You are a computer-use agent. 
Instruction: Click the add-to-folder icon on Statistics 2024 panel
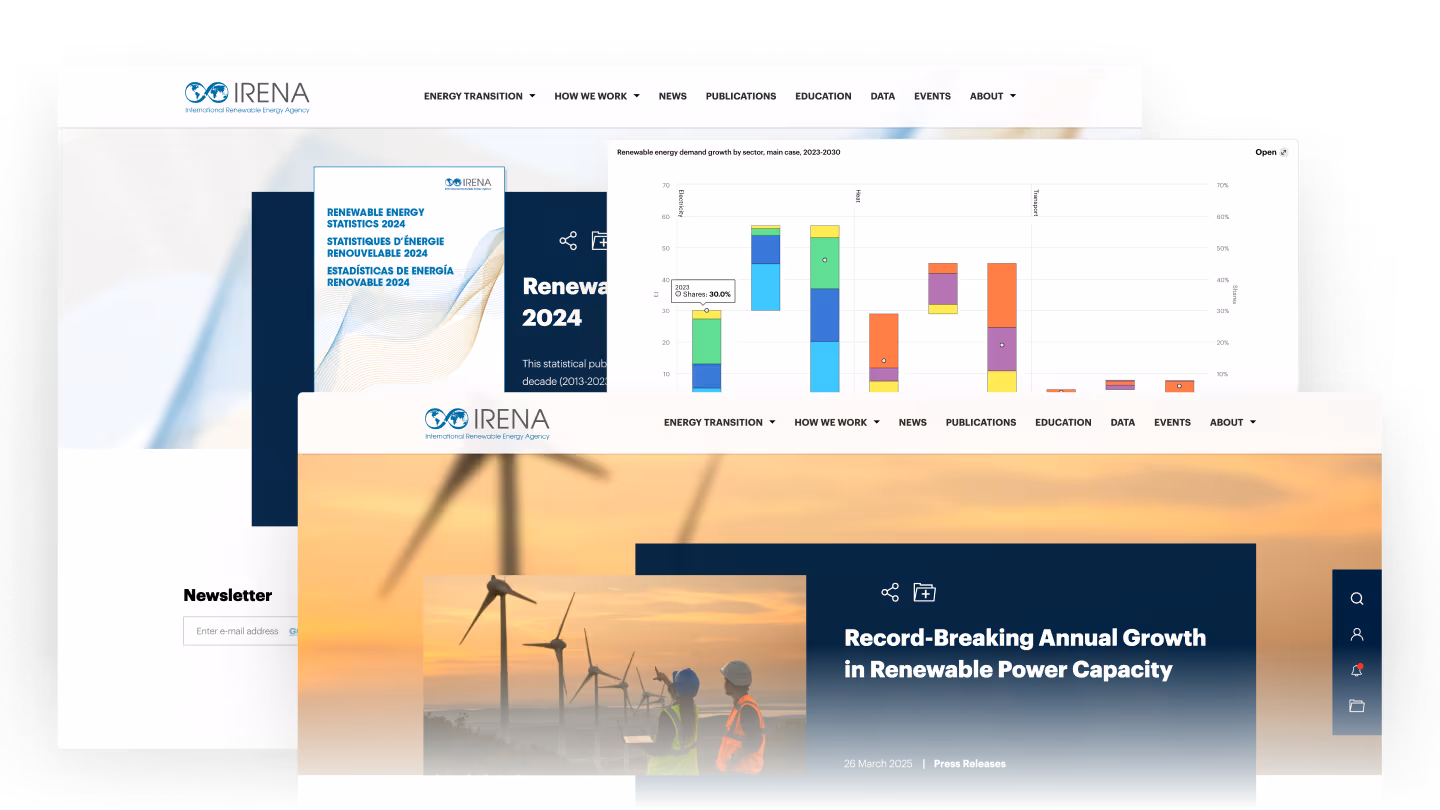pos(600,241)
